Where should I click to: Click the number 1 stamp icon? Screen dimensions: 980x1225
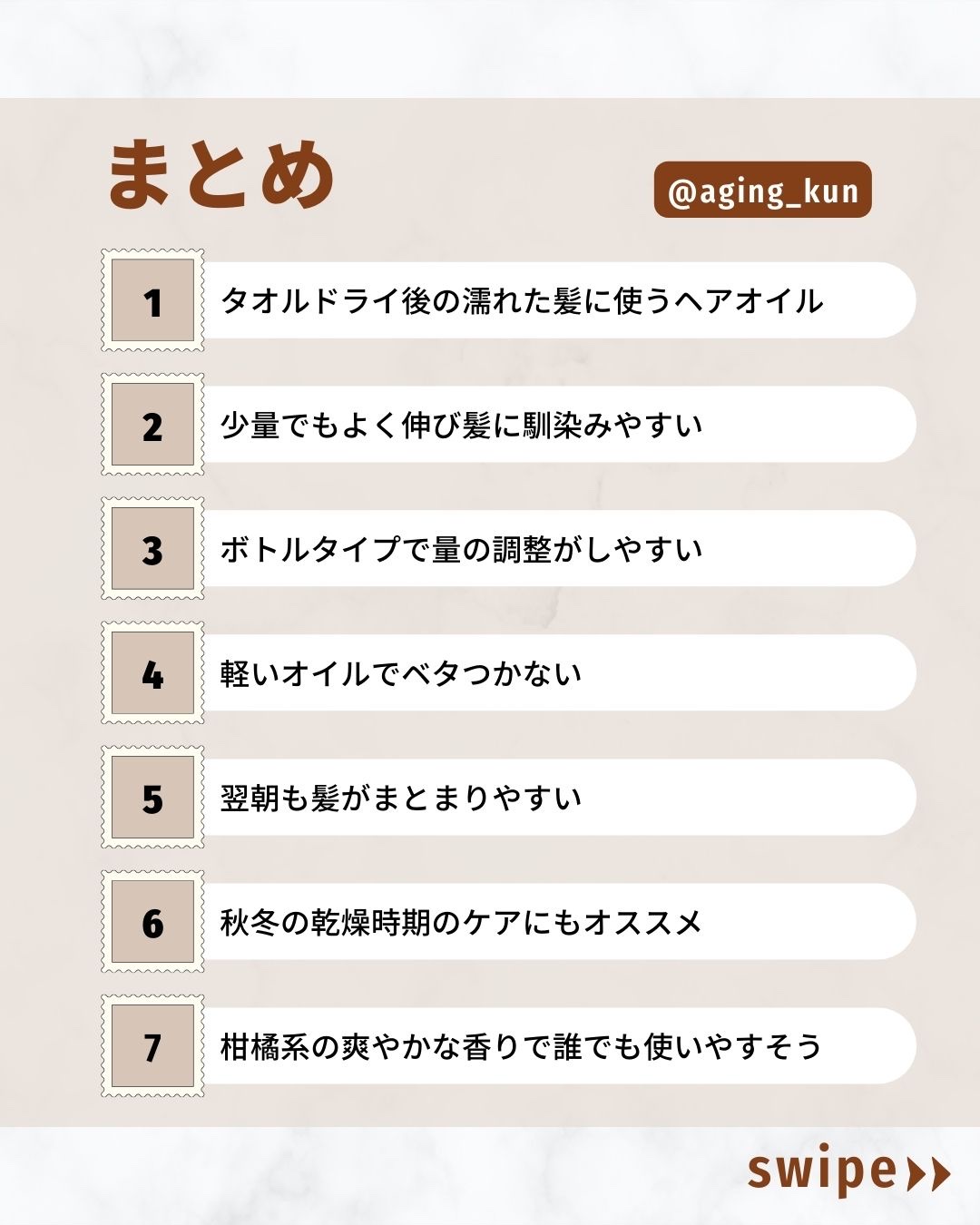click(152, 300)
